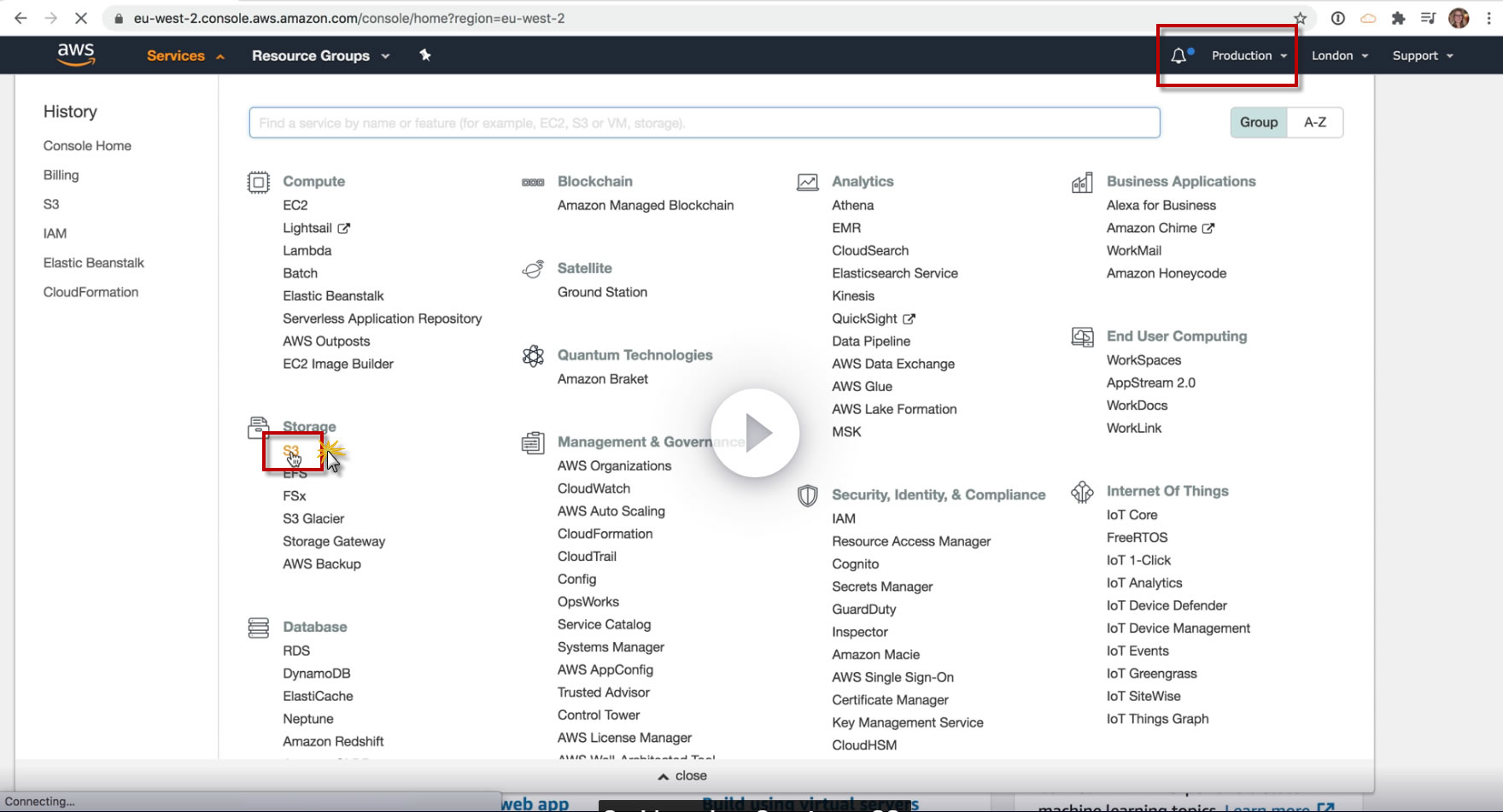The height and width of the screenshot is (812, 1503).
Task: Open the CloudWatch service
Action: point(594,488)
